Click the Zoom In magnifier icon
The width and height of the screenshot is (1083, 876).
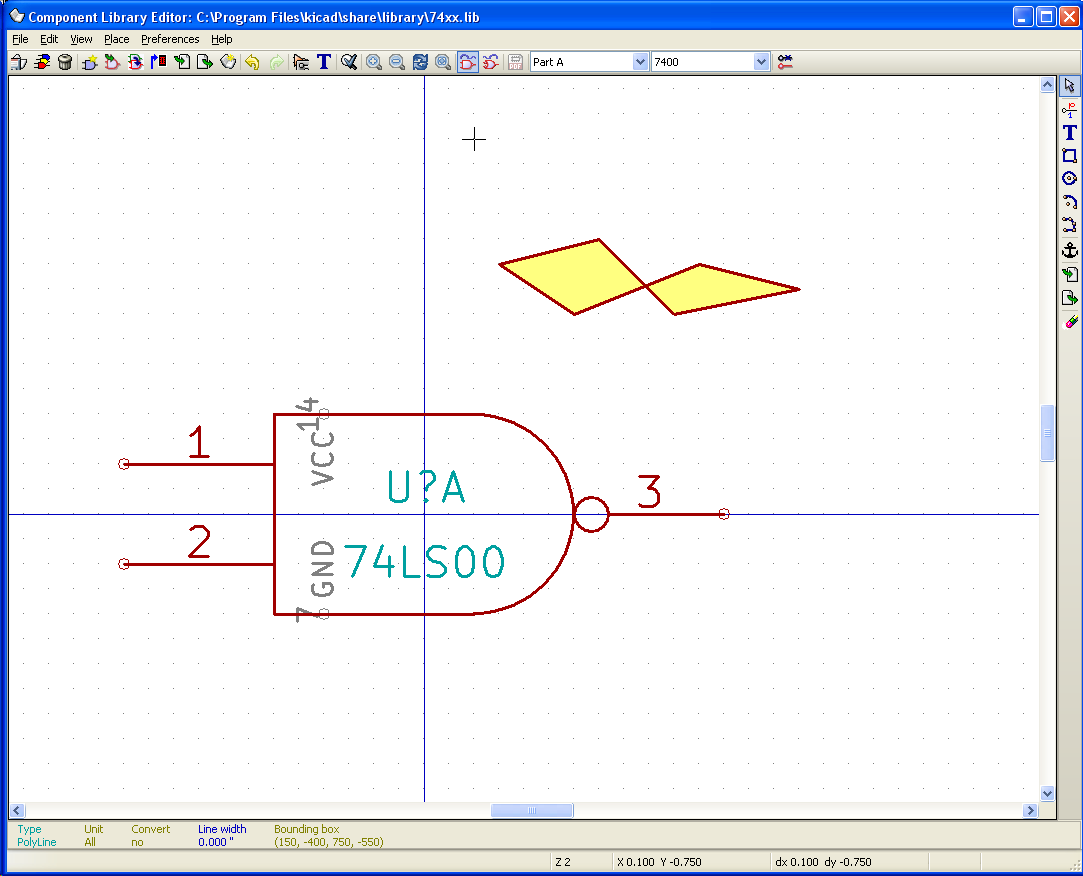point(374,62)
